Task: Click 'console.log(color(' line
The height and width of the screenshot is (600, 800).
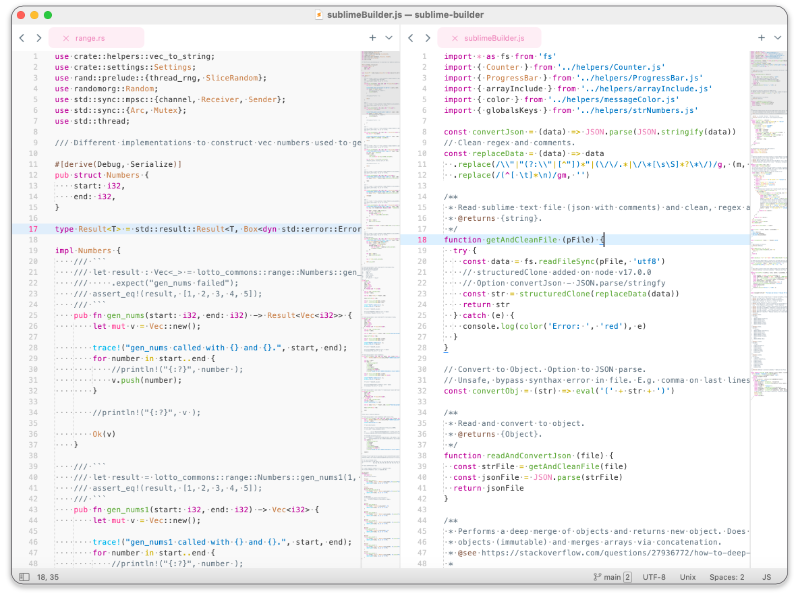Action: [x=554, y=326]
